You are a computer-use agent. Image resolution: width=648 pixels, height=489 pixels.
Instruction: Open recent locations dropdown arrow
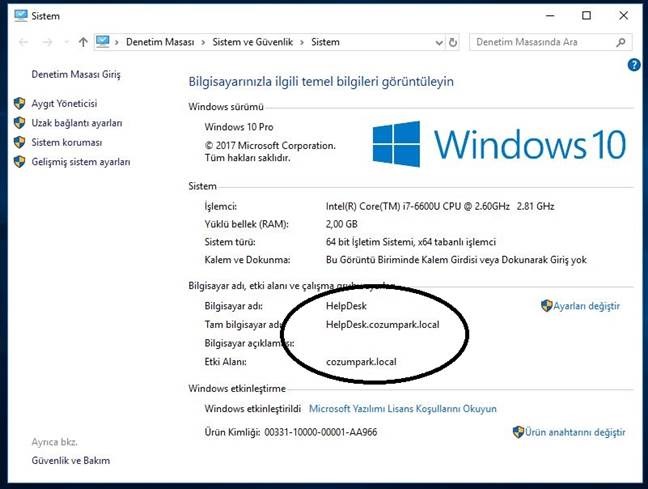(x=67, y=42)
